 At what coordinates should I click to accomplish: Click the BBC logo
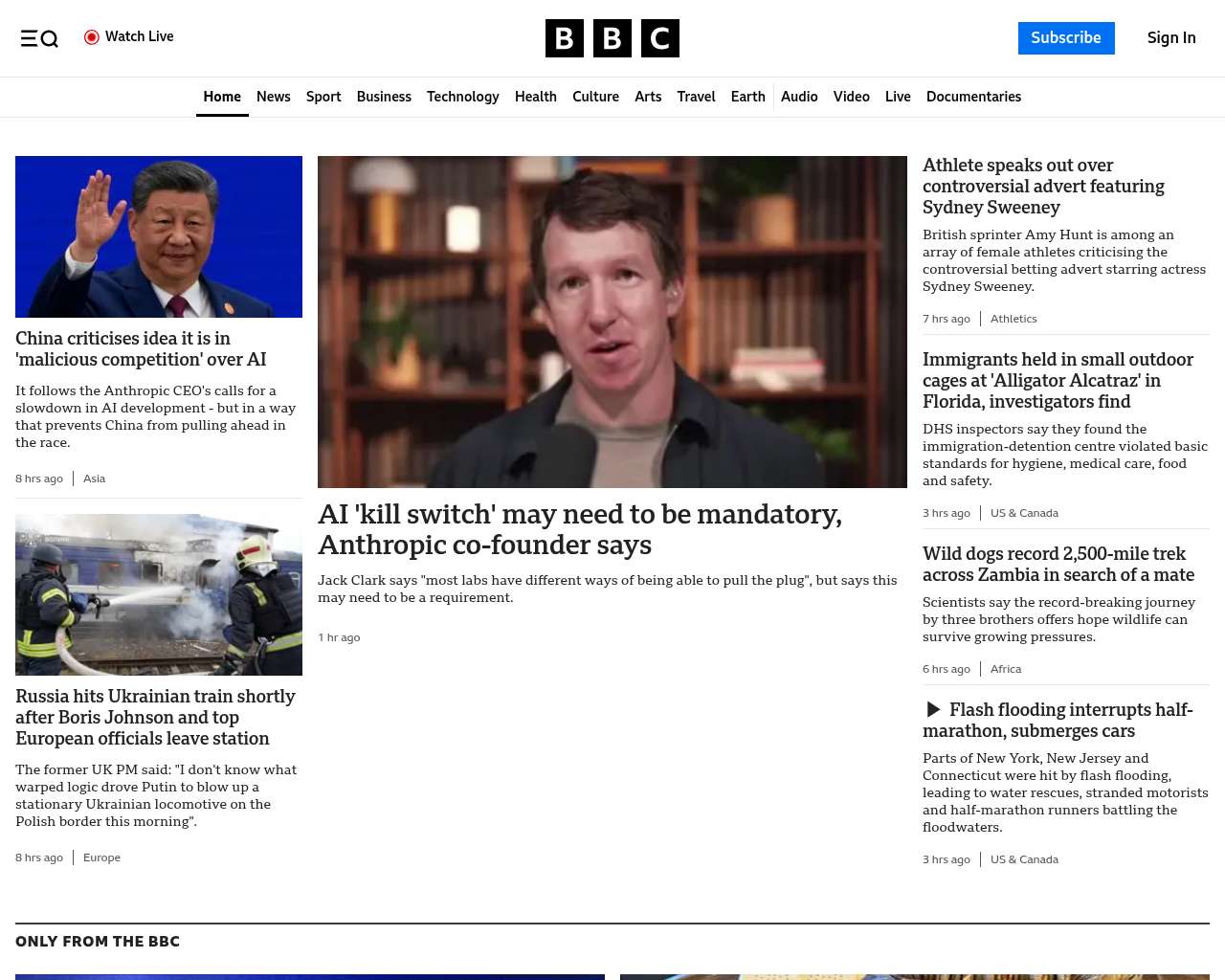pos(612,38)
